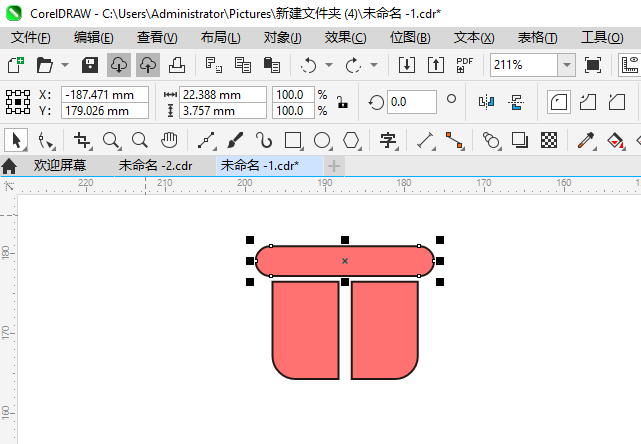Screen dimensions: 641x444
Task: Select the Eyedropper tool
Action: pyautogui.click(x=587, y=141)
